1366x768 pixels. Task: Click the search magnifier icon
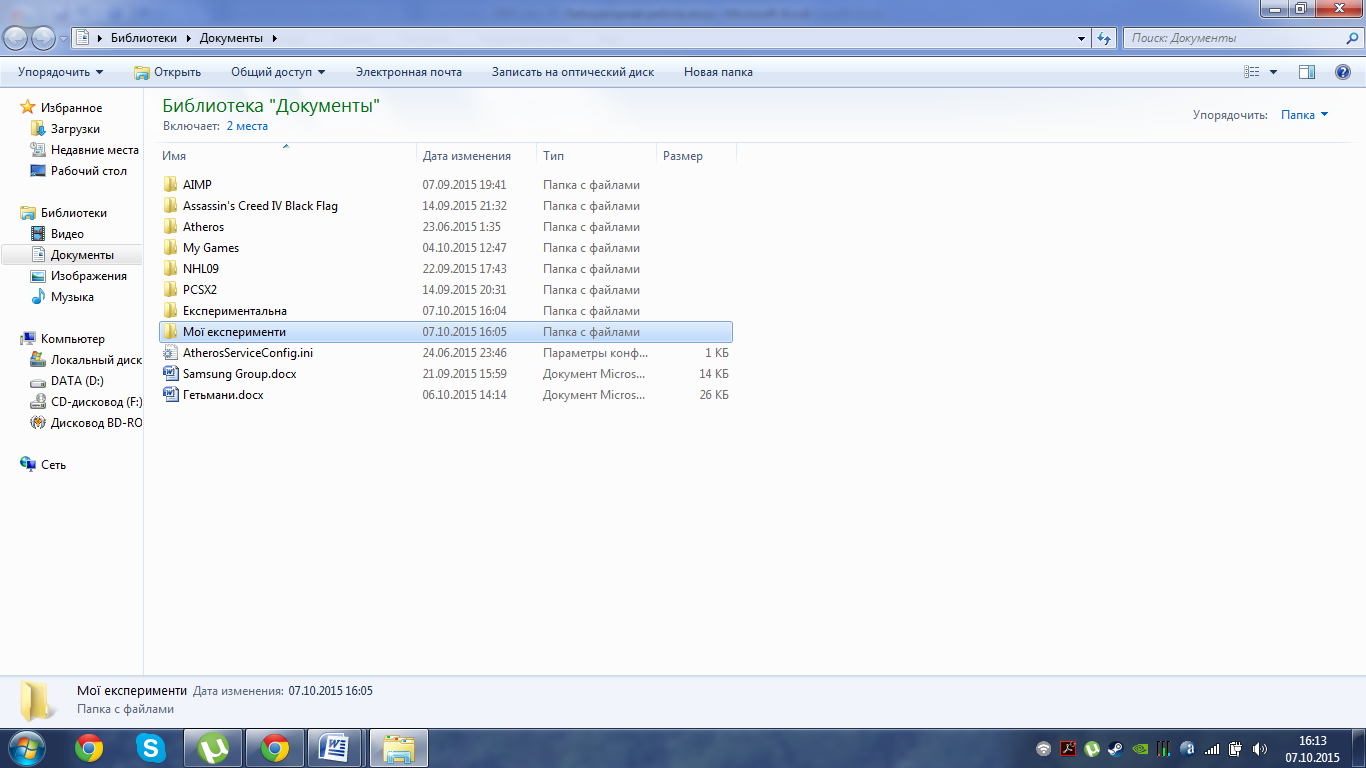coord(1351,38)
